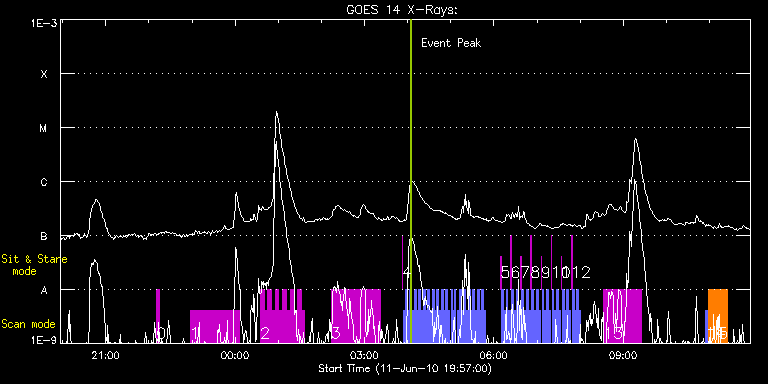Click the yellow "Sit & Stare mode" label

tap(34, 264)
